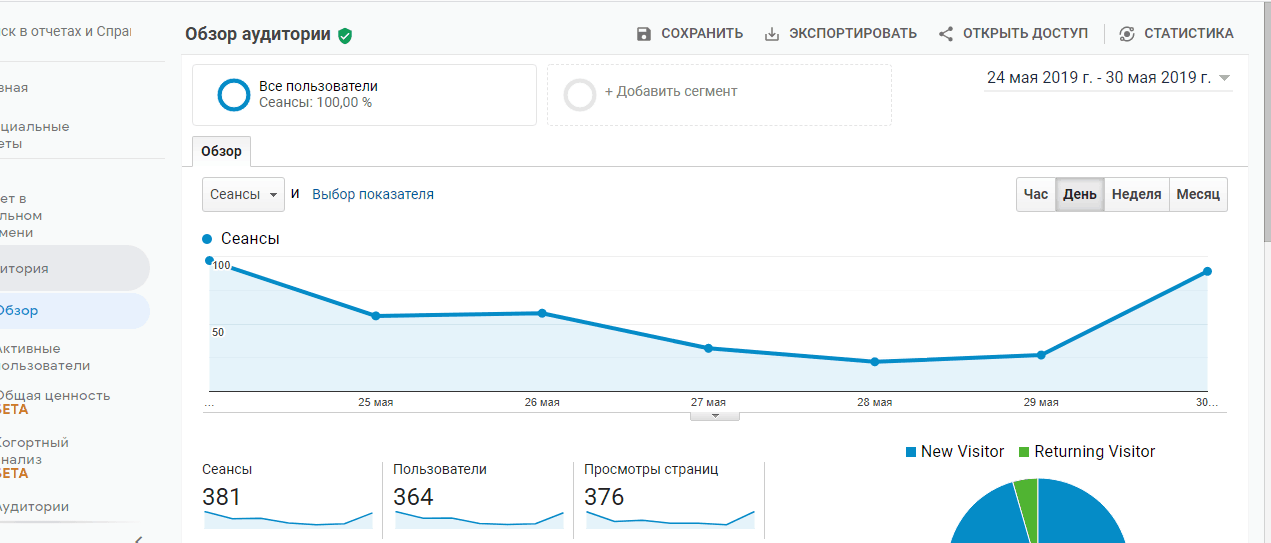The height and width of the screenshot is (543, 1271).
Task: Click the + Добавить сегмент button
Action: click(x=671, y=91)
